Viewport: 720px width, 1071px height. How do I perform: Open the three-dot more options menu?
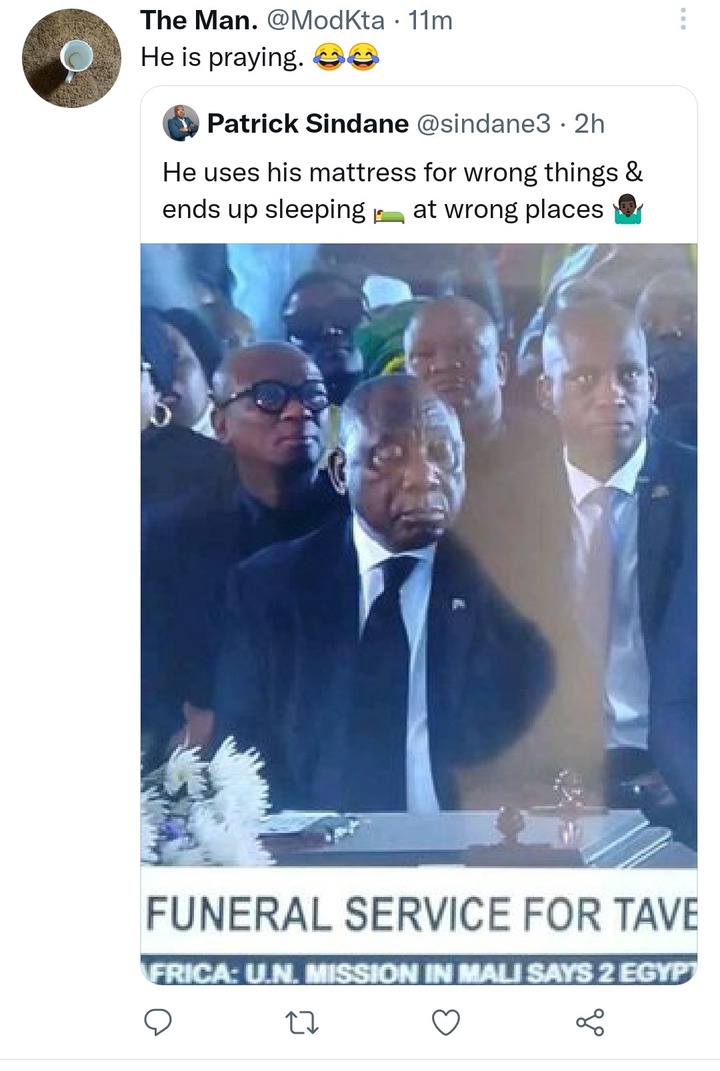[682, 19]
